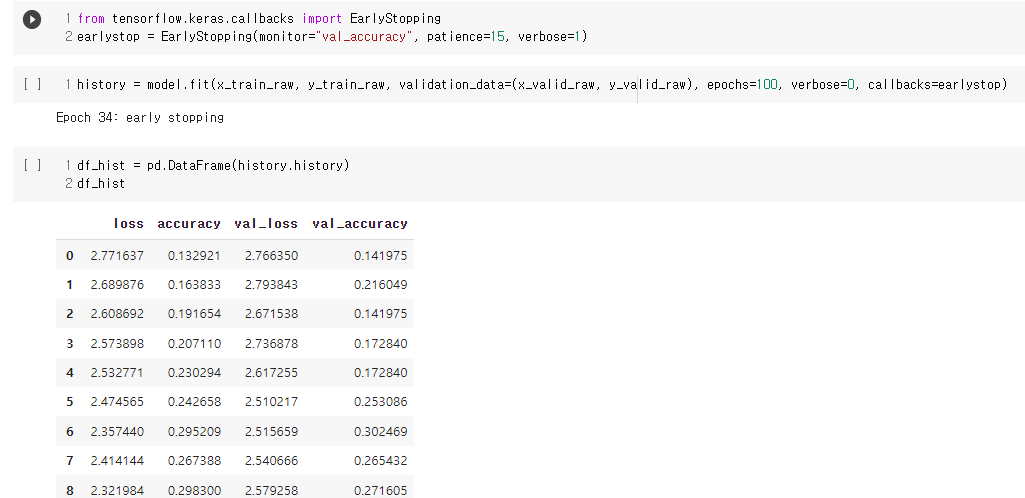
Task: Click accuracy value 0.267388
Action: pyautogui.click(x=194, y=461)
